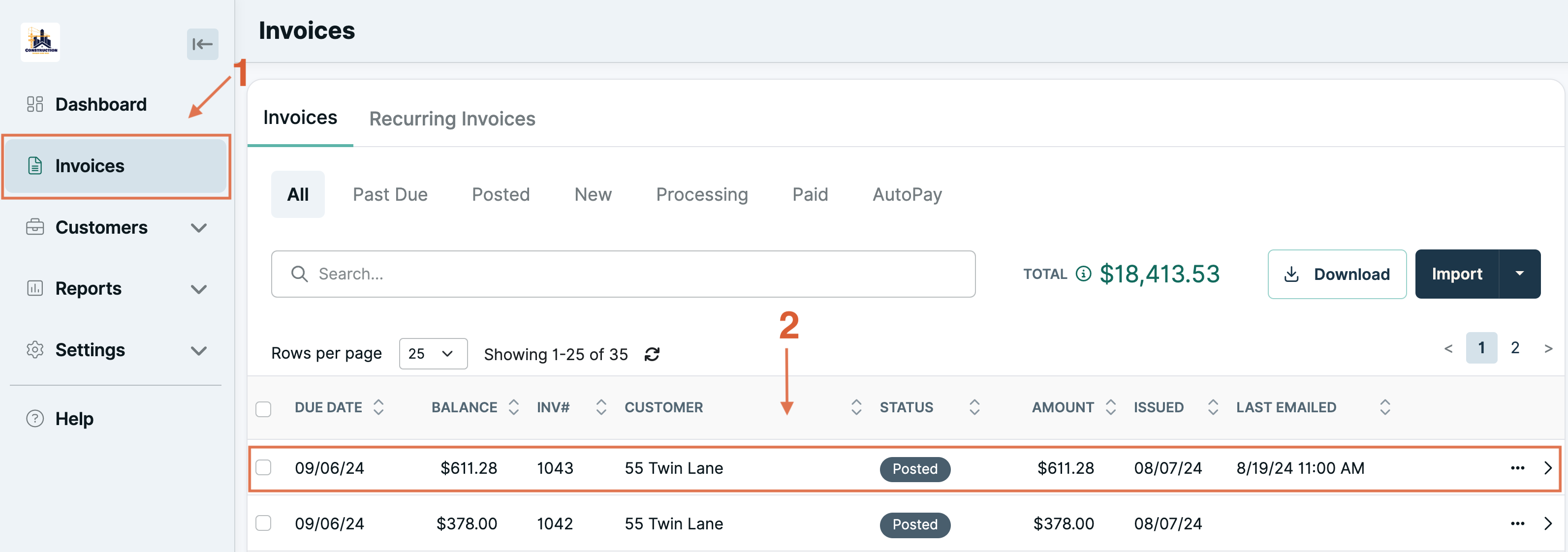Screen dimensions: 1568x552
Task: Click the Settings gear icon
Action: (34, 350)
